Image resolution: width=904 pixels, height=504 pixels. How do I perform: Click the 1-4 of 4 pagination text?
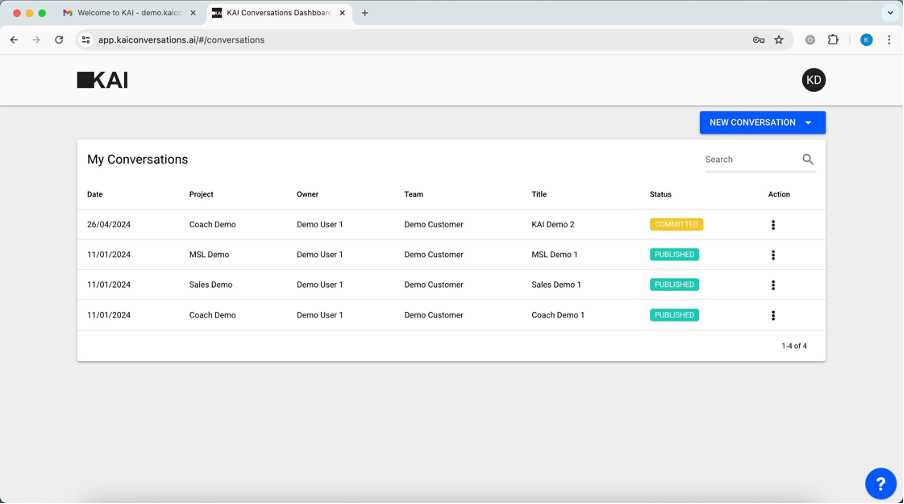pyautogui.click(x=794, y=346)
